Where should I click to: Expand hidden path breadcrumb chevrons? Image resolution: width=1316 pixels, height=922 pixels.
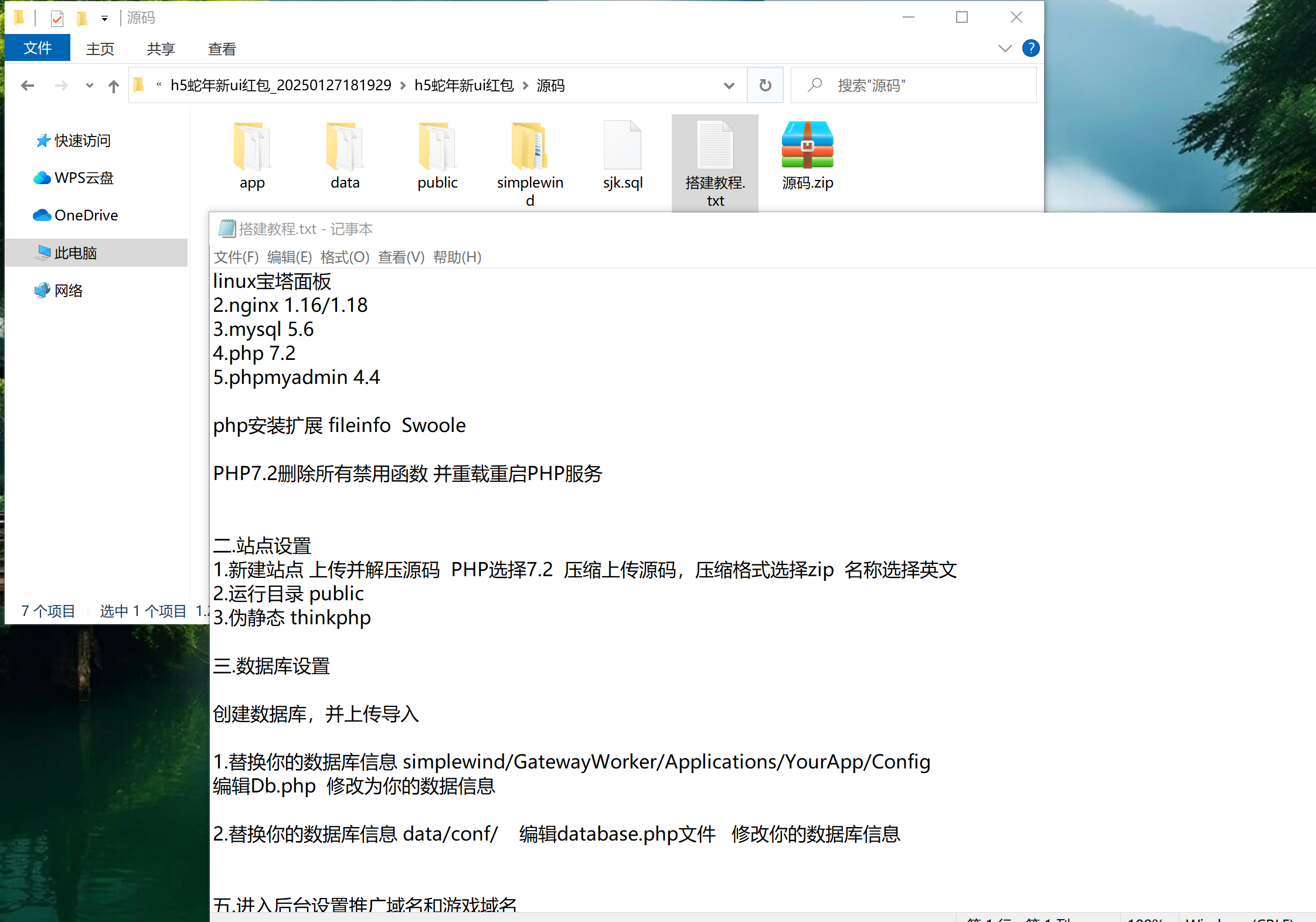click(159, 85)
